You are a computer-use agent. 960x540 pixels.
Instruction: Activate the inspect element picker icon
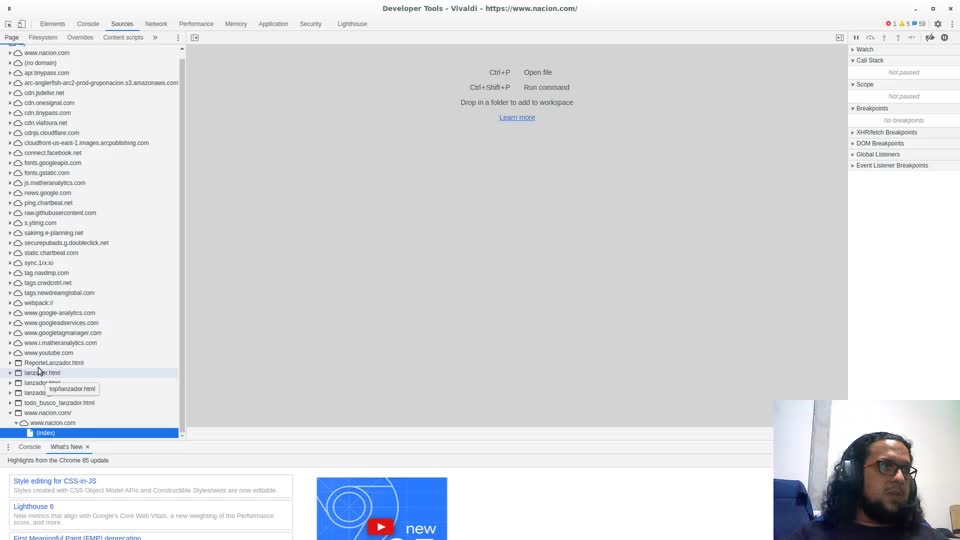tap(9, 24)
